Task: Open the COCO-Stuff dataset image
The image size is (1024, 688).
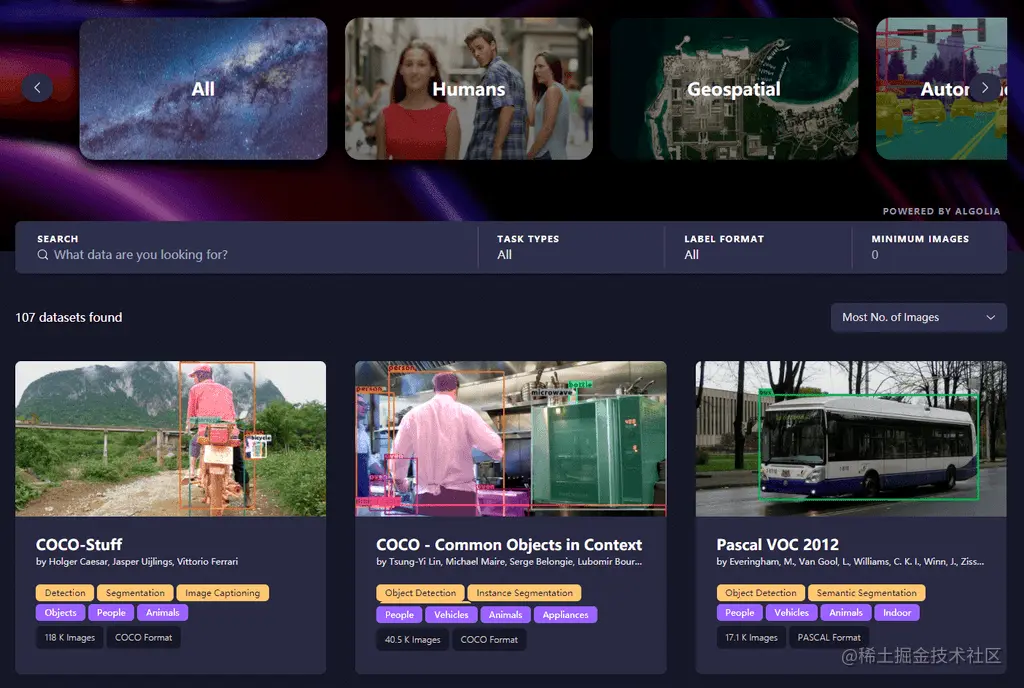Action: (170, 439)
